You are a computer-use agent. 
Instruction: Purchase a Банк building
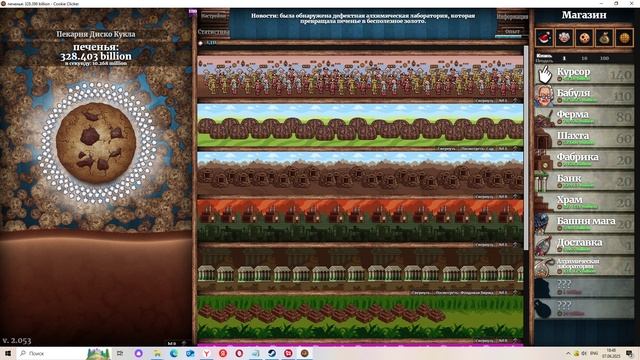click(x=584, y=181)
